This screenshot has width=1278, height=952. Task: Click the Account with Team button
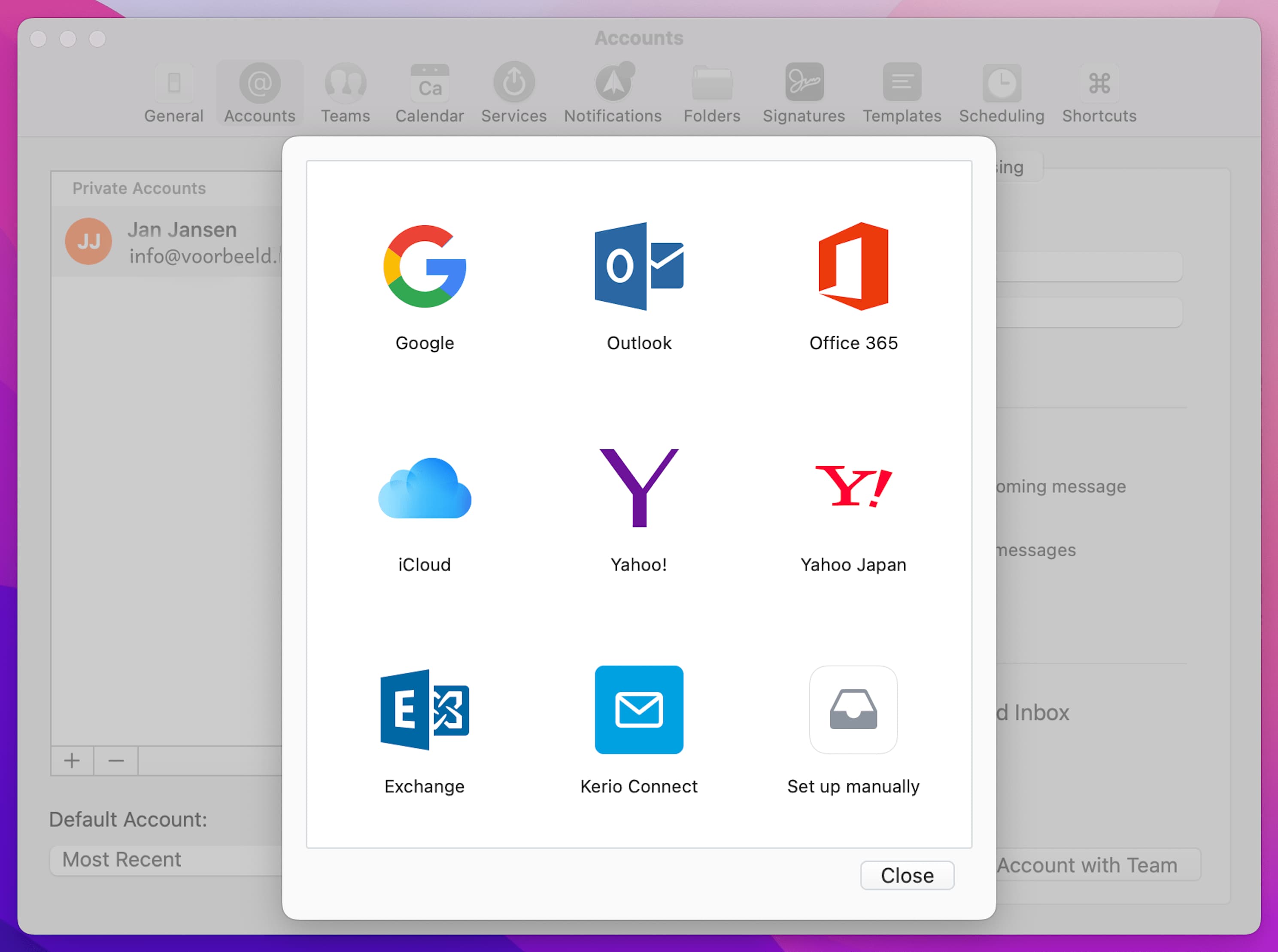click(1098, 864)
